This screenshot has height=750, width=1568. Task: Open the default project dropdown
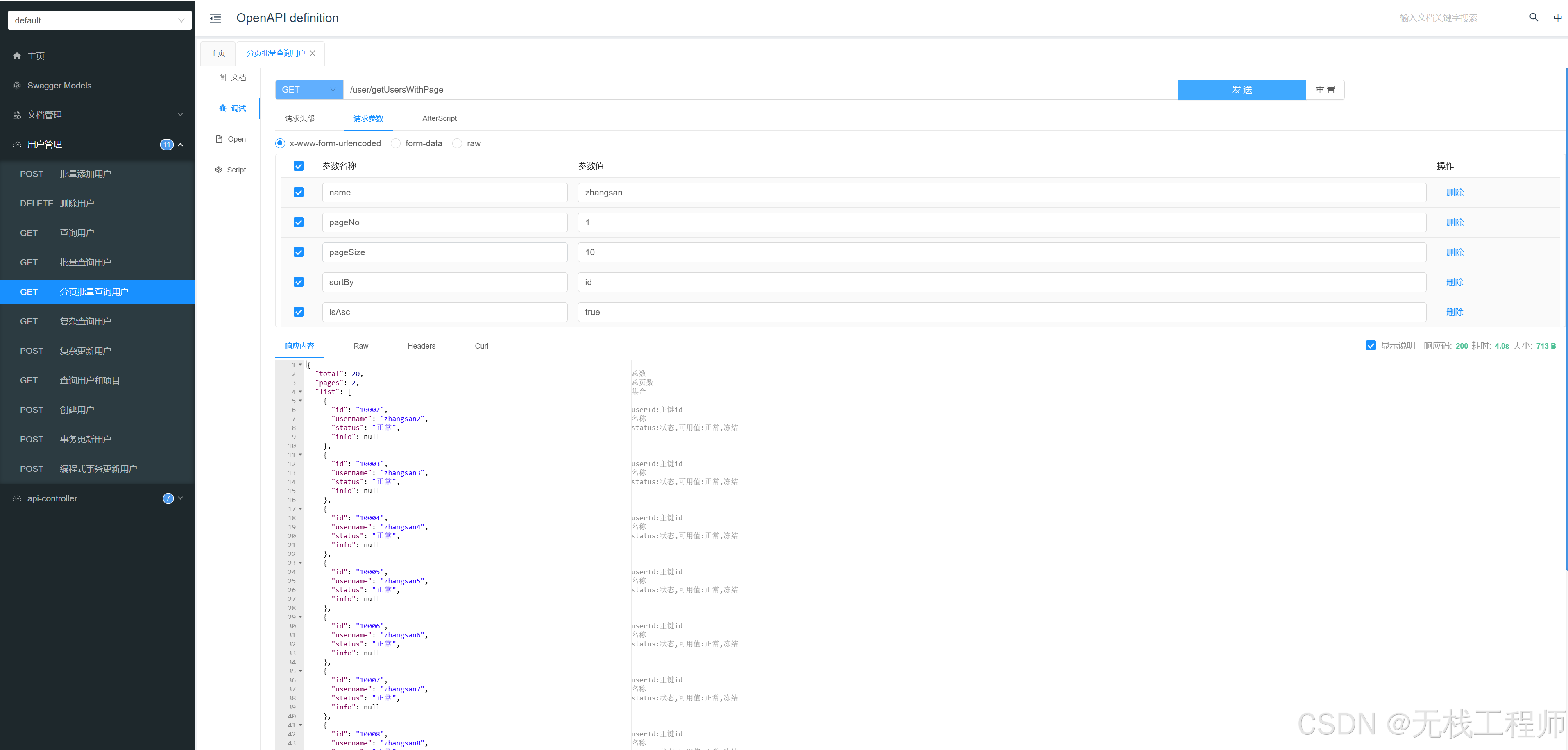click(99, 20)
